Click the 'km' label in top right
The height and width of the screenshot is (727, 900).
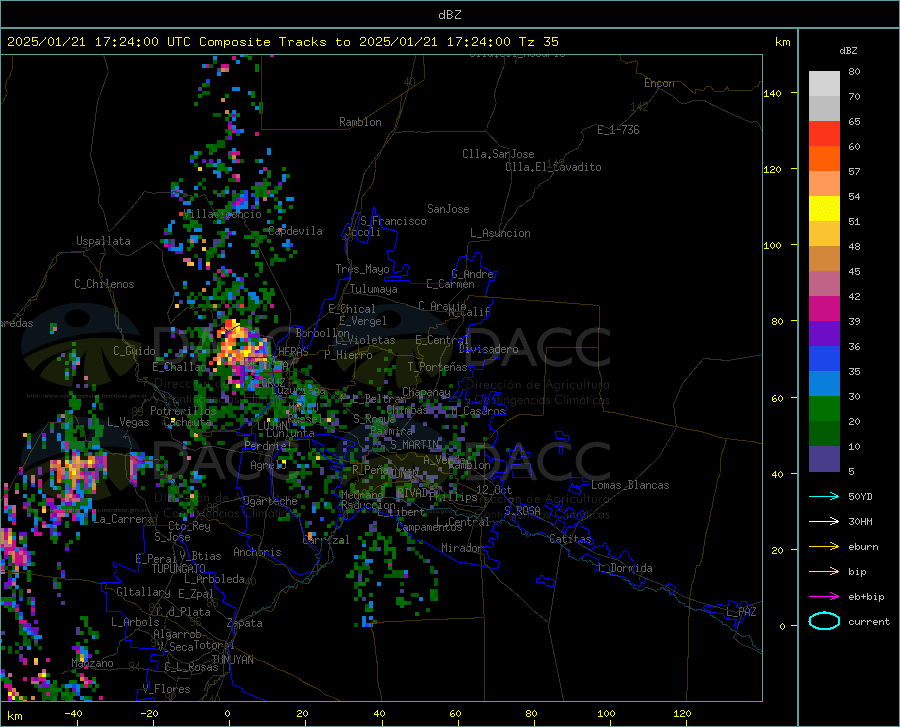tap(782, 42)
